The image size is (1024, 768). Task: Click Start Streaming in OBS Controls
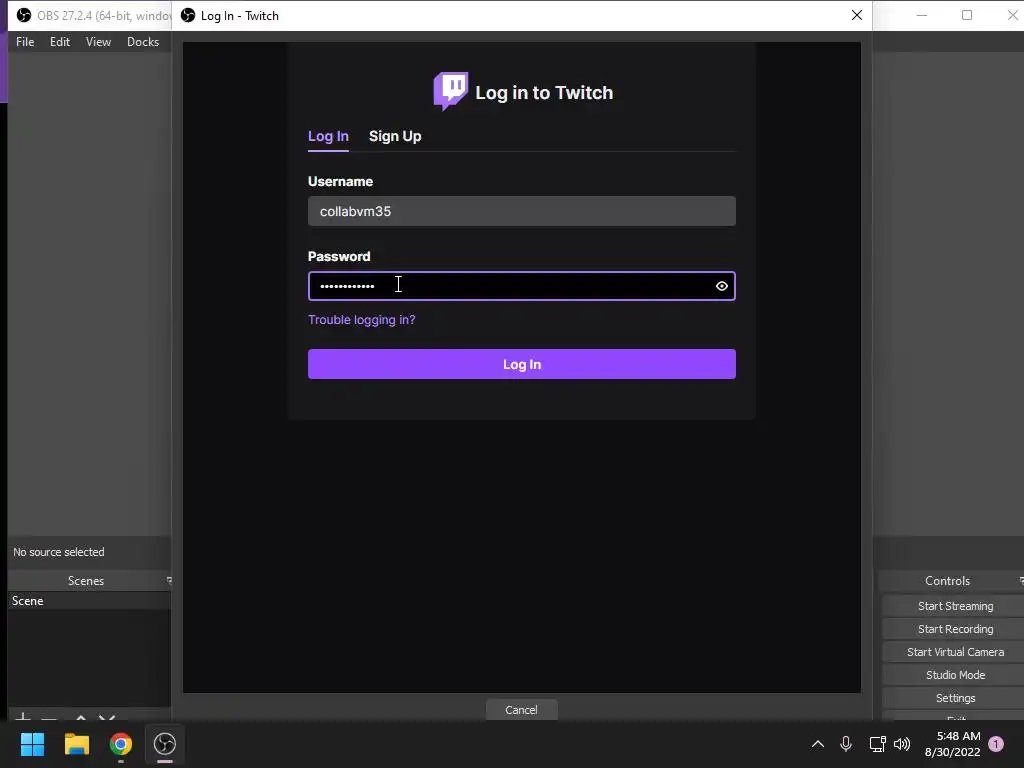click(x=955, y=606)
